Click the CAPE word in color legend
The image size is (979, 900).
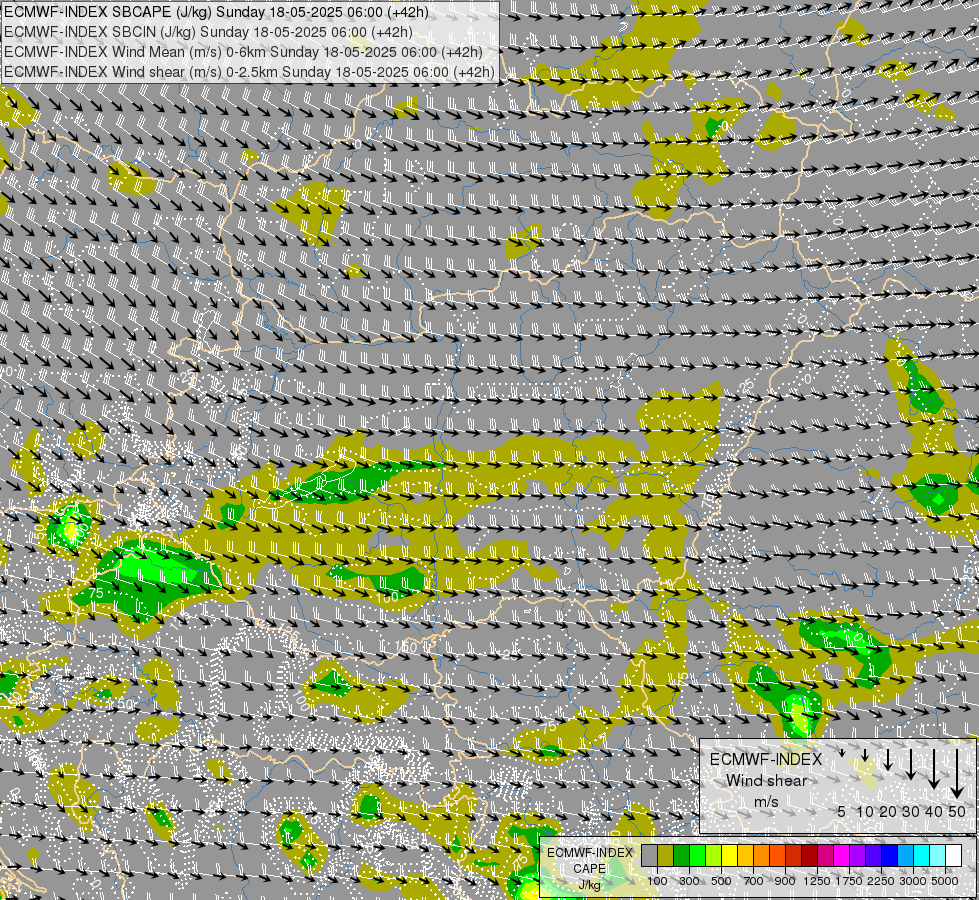(x=589, y=869)
